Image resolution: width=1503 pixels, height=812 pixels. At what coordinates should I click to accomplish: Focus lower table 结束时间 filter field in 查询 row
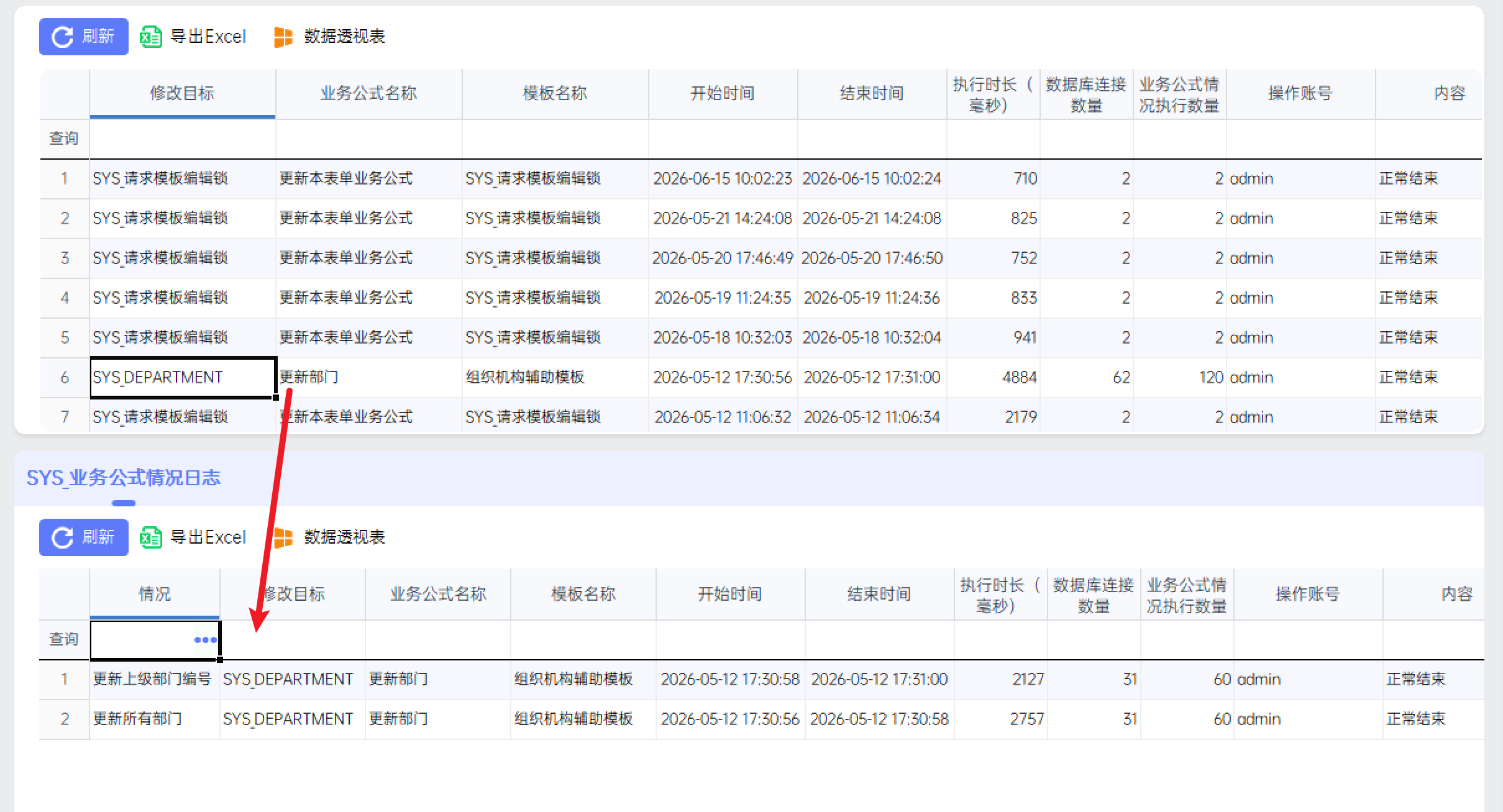(880, 639)
